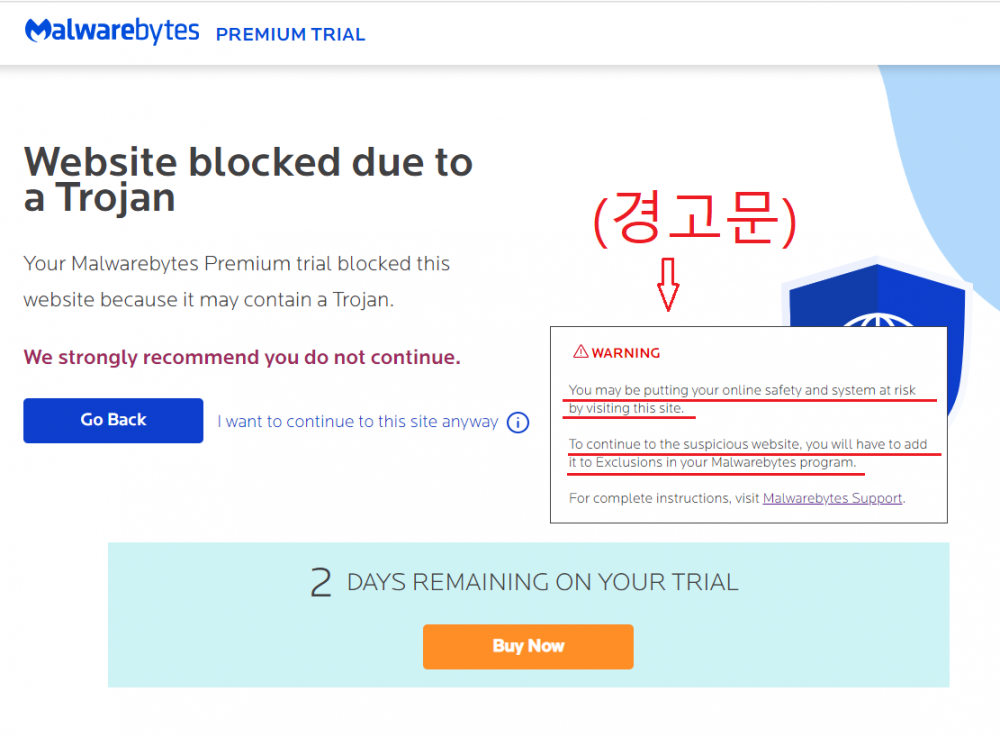The height and width of the screenshot is (737, 1000).
Task: Click the strongly recommend do not continue text
Action: click(242, 357)
